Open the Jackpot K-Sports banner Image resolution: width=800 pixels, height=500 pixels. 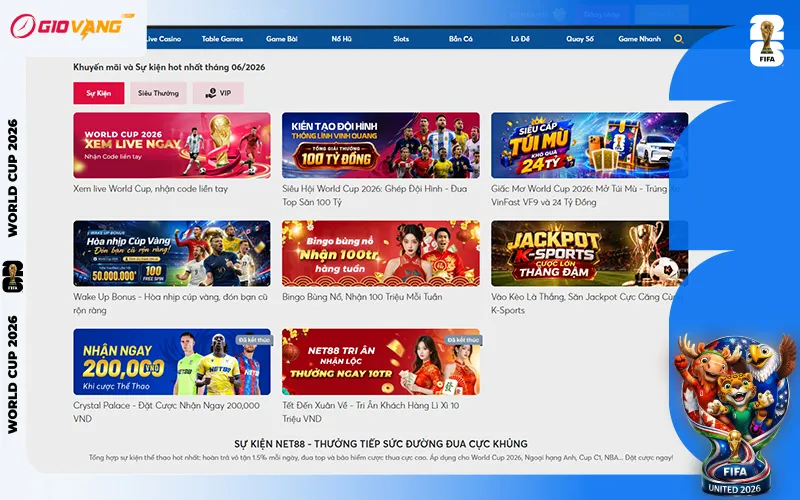(589, 254)
